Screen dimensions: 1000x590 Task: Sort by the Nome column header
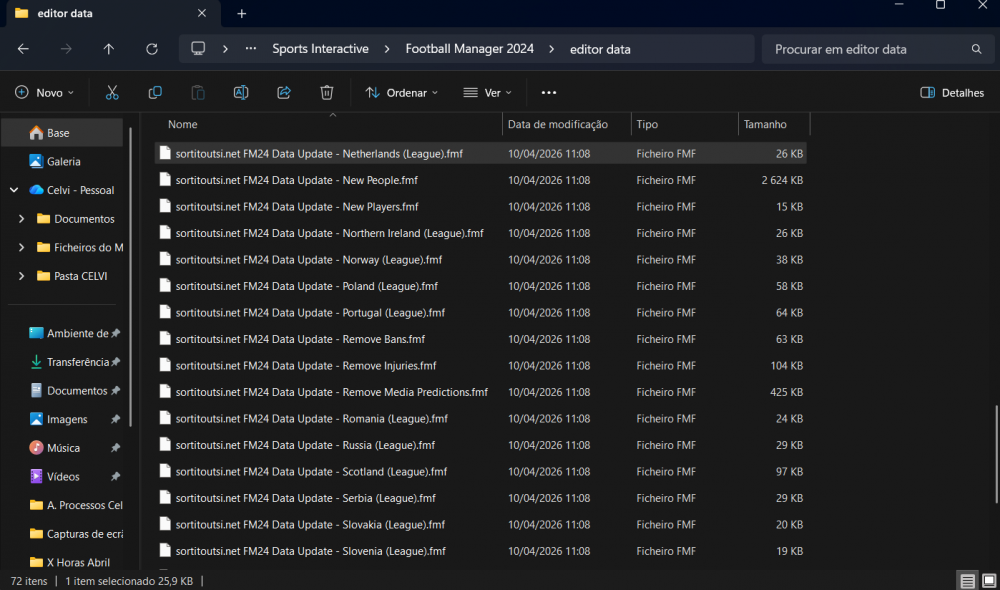[x=329, y=124]
